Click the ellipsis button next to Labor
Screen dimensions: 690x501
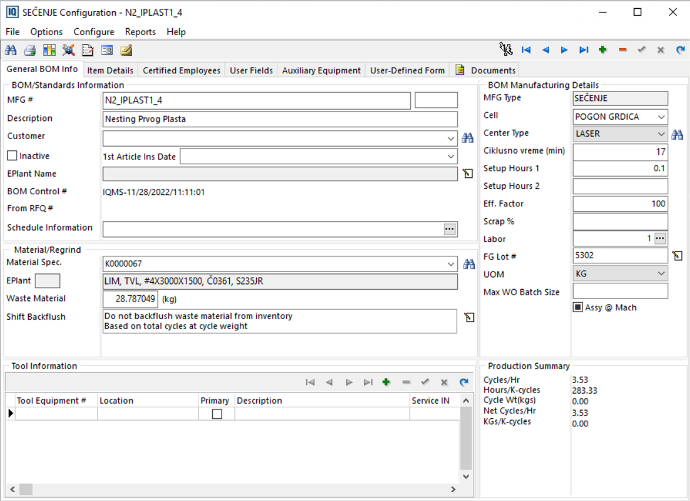tap(660, 239)
